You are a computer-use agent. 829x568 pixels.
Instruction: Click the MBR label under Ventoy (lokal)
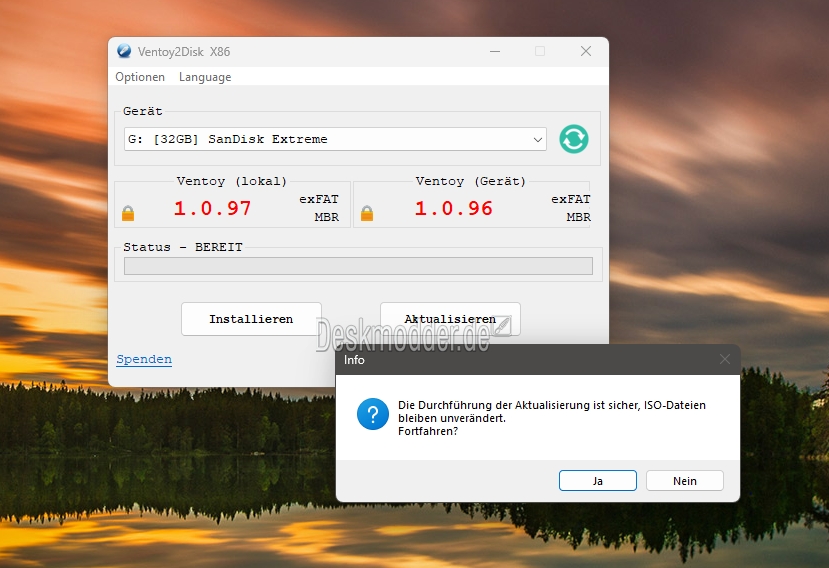coord(327,217)
